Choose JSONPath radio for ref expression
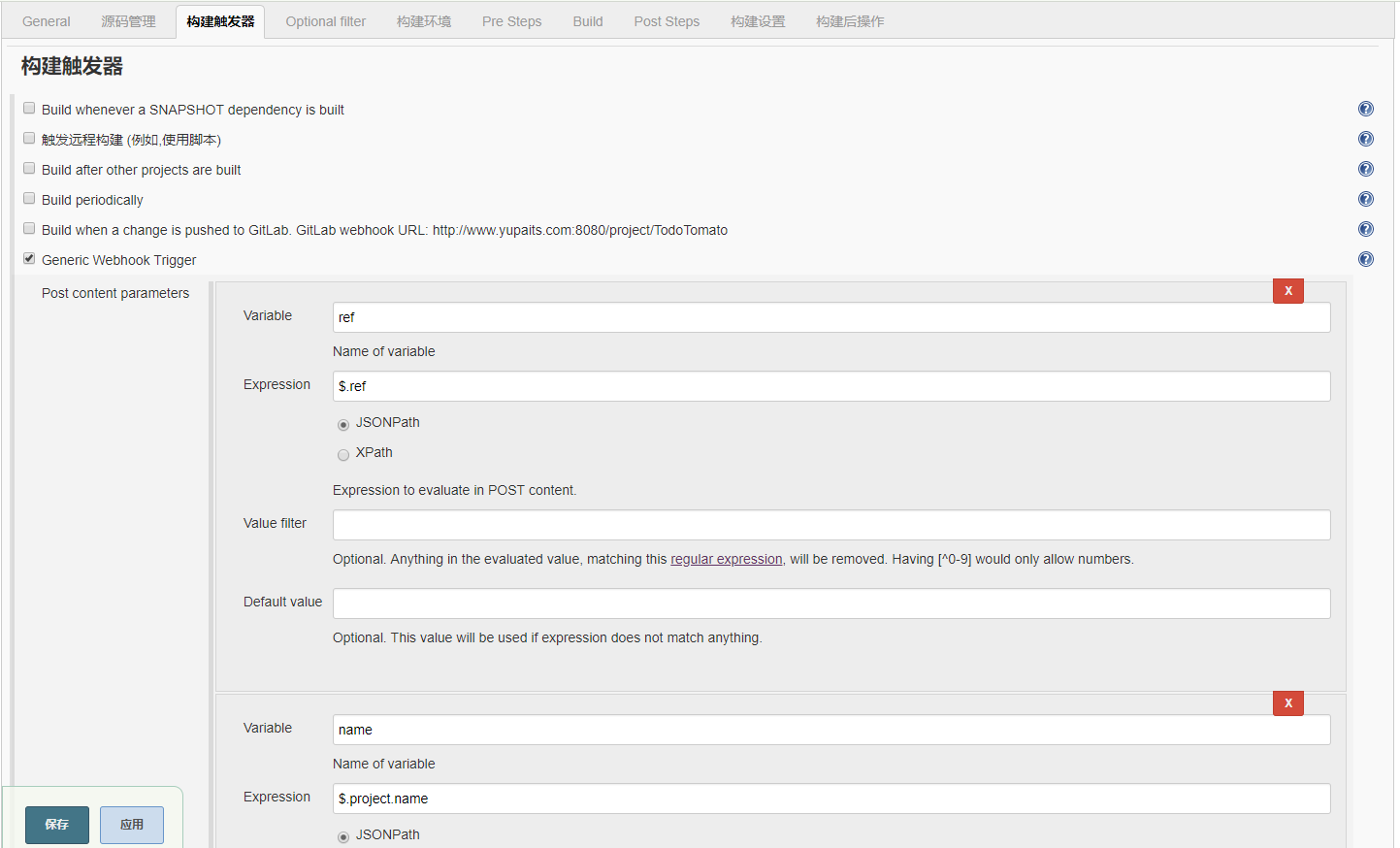1400x848 pixels. coord(343,425)
